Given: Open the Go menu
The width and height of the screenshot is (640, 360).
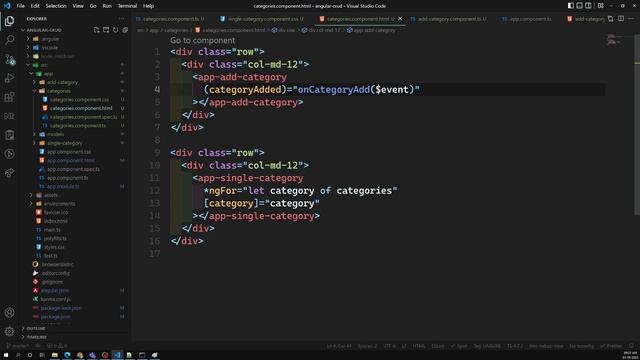Looking at the screenshot, I should [93, 6].
